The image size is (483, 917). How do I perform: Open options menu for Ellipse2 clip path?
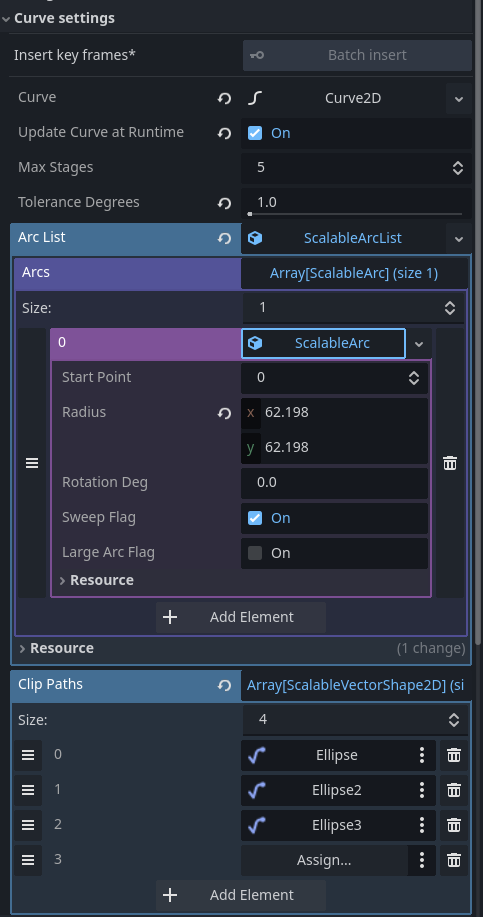422,791
